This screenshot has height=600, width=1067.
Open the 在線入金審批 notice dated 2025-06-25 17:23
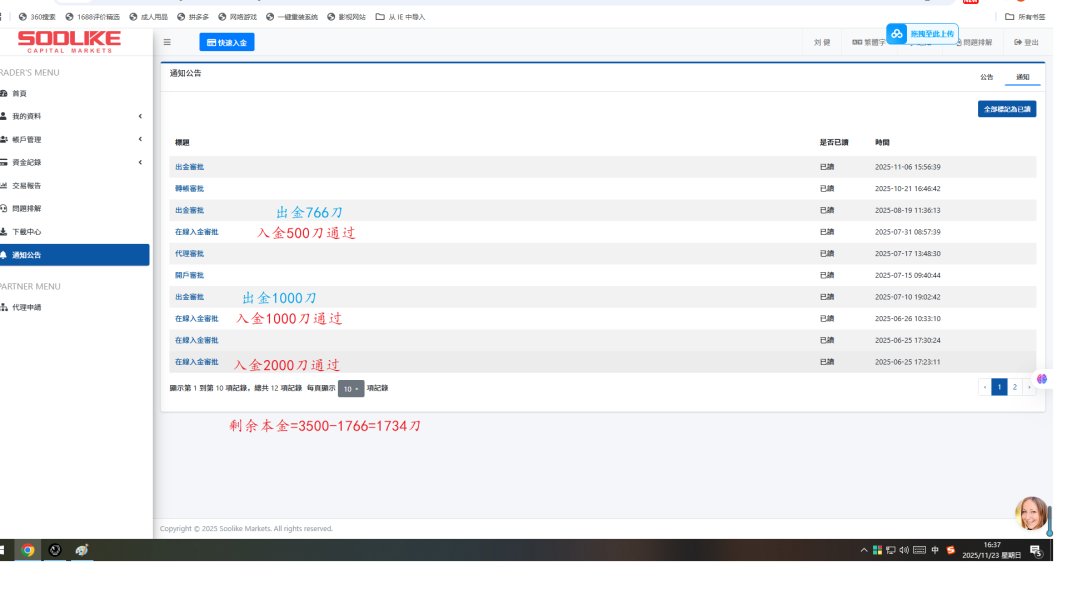click(197, 362)
